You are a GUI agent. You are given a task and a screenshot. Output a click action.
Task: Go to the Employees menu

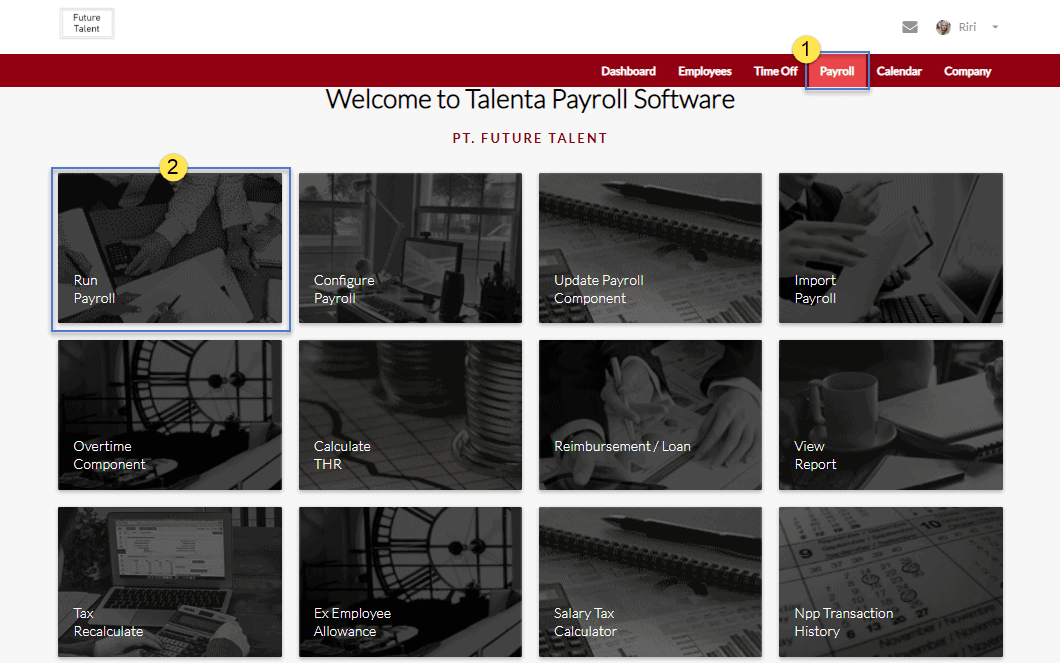point(704,71)
